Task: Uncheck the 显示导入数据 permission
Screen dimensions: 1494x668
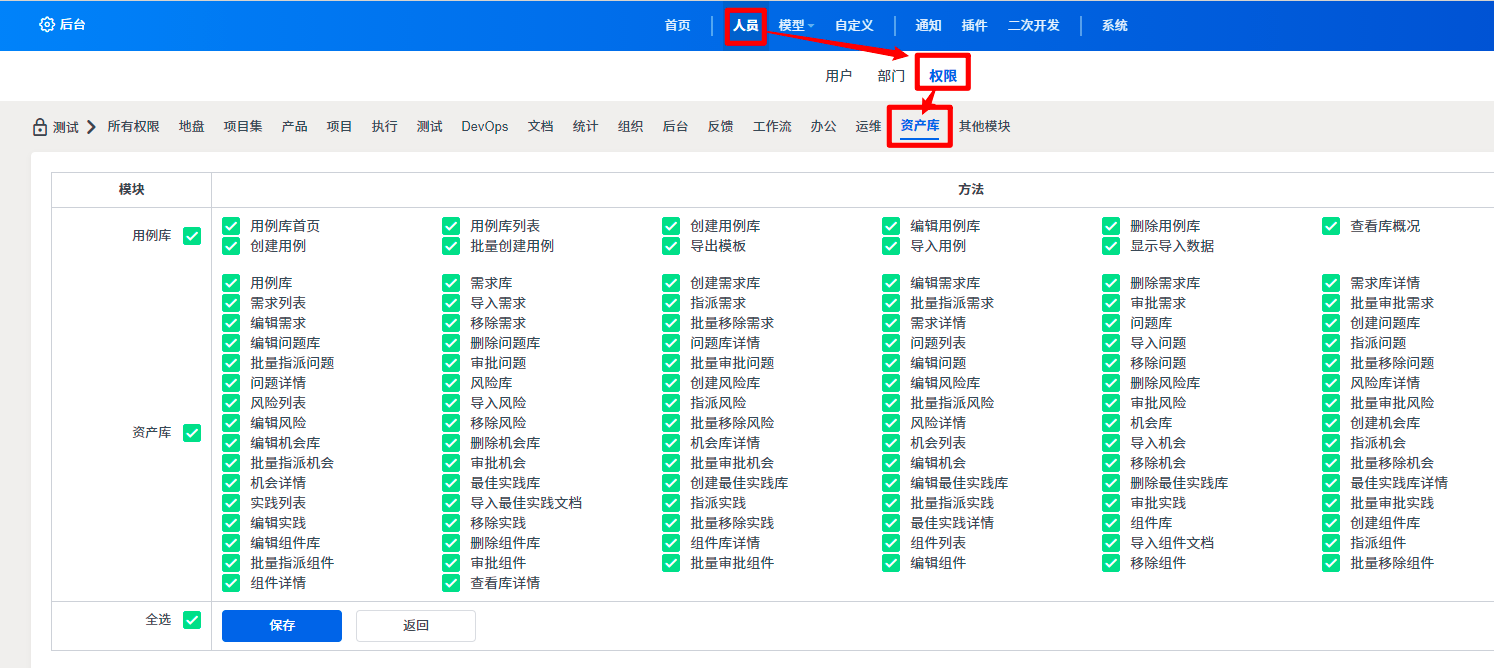Action: pos(1111,246)
